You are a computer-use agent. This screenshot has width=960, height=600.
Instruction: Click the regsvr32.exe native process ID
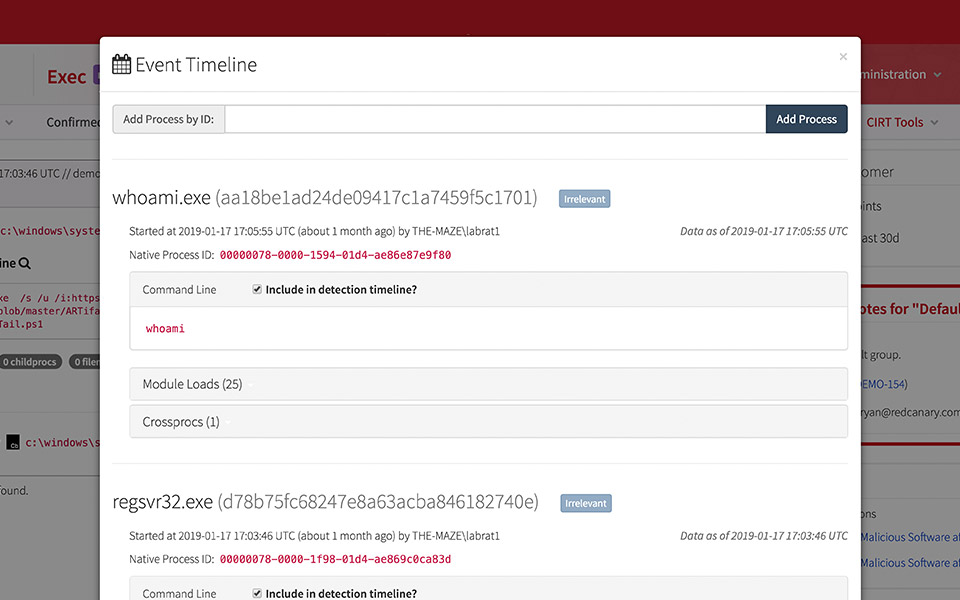335,559
